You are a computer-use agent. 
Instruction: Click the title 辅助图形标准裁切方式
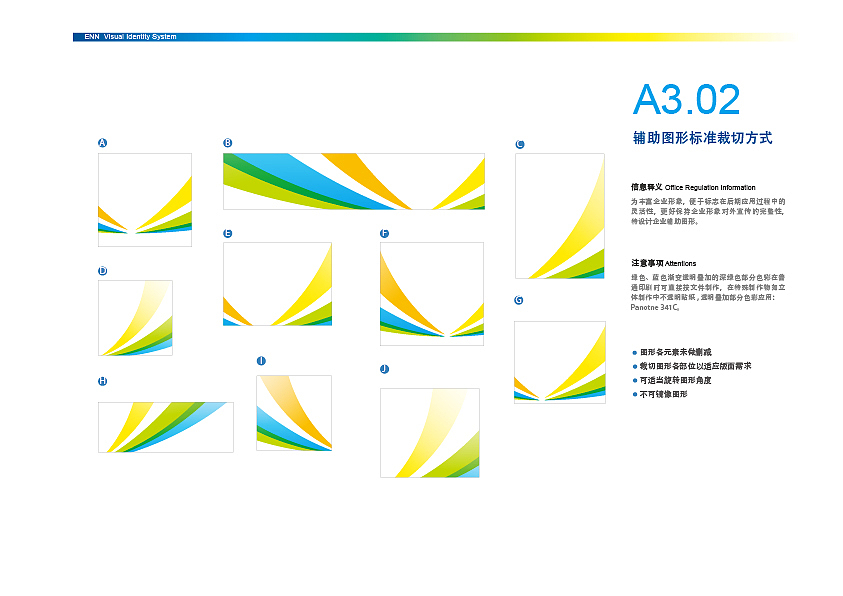coord(703,138)
